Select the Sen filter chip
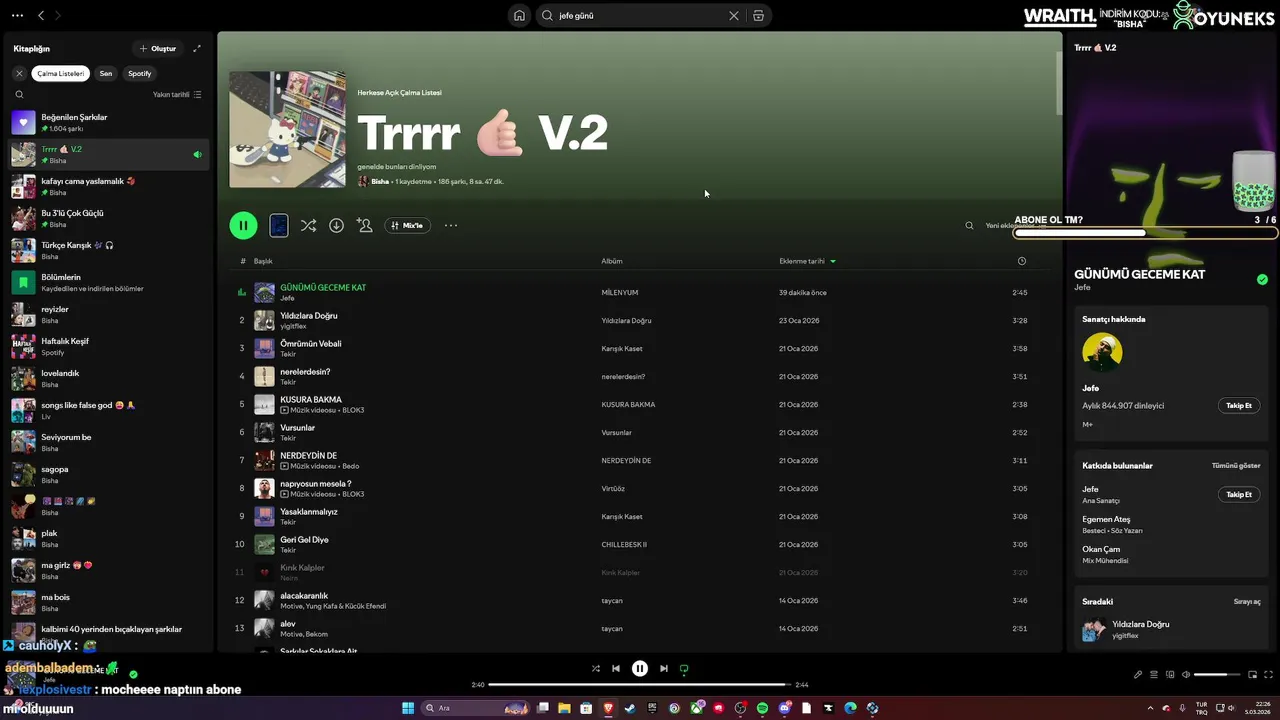Screen dimensions: 1280x720 [106, 73]
